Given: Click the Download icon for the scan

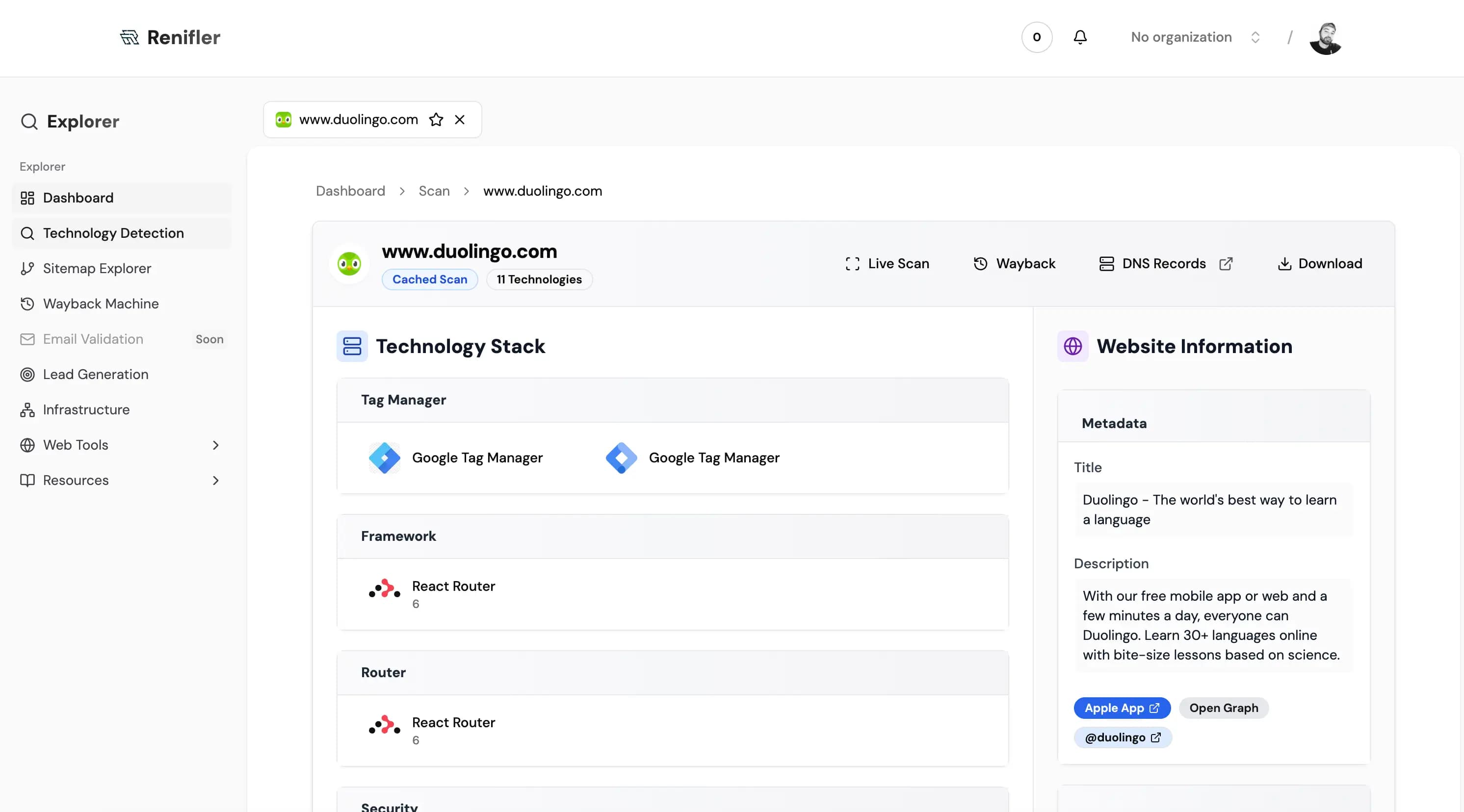Looking at the screenshot, I should 1284,263.
